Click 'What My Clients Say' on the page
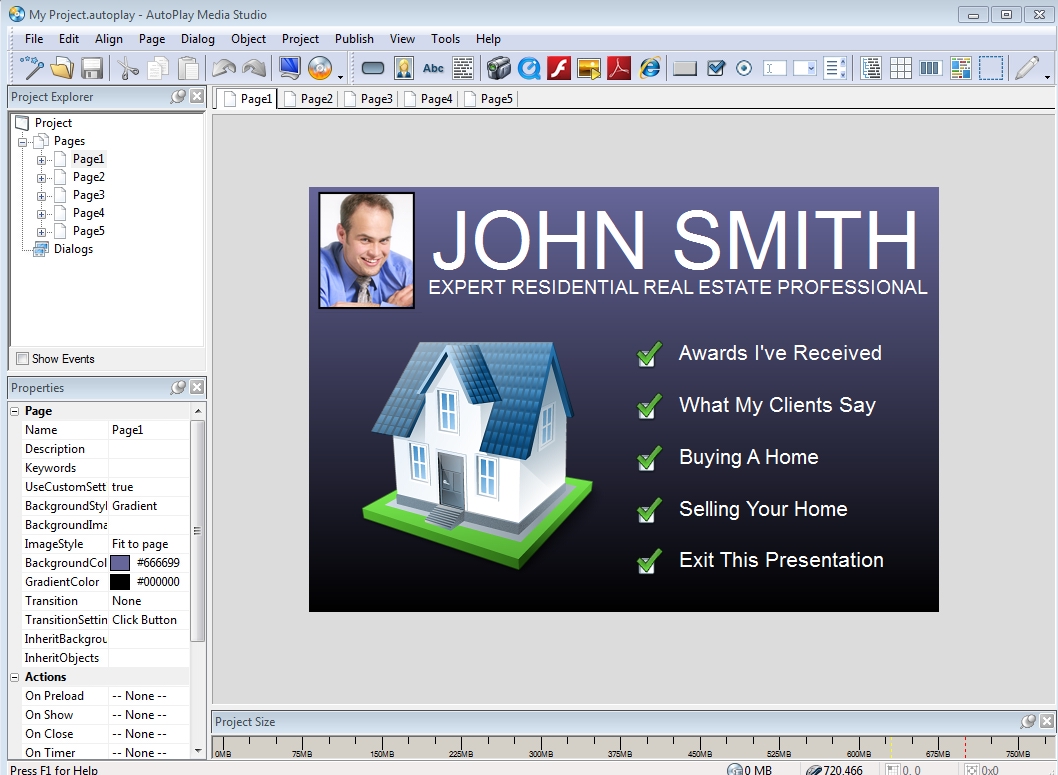 (777, 405)
